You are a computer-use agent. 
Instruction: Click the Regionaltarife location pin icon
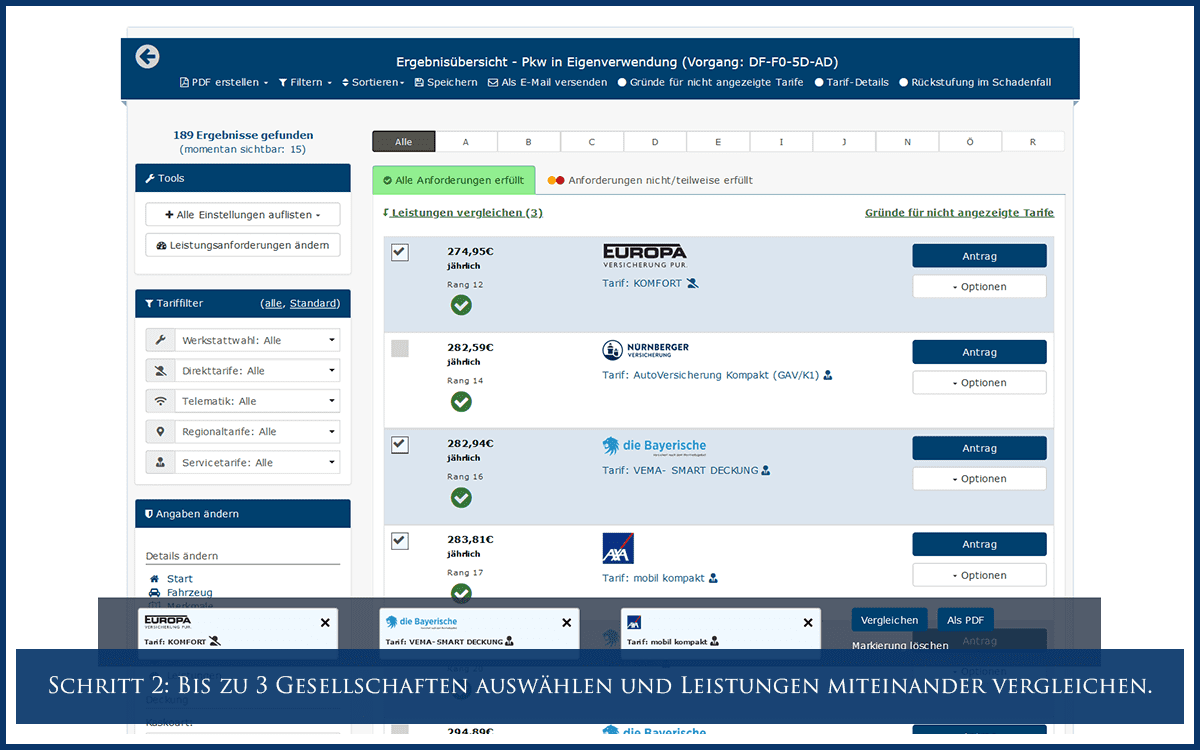pos(160,431)
